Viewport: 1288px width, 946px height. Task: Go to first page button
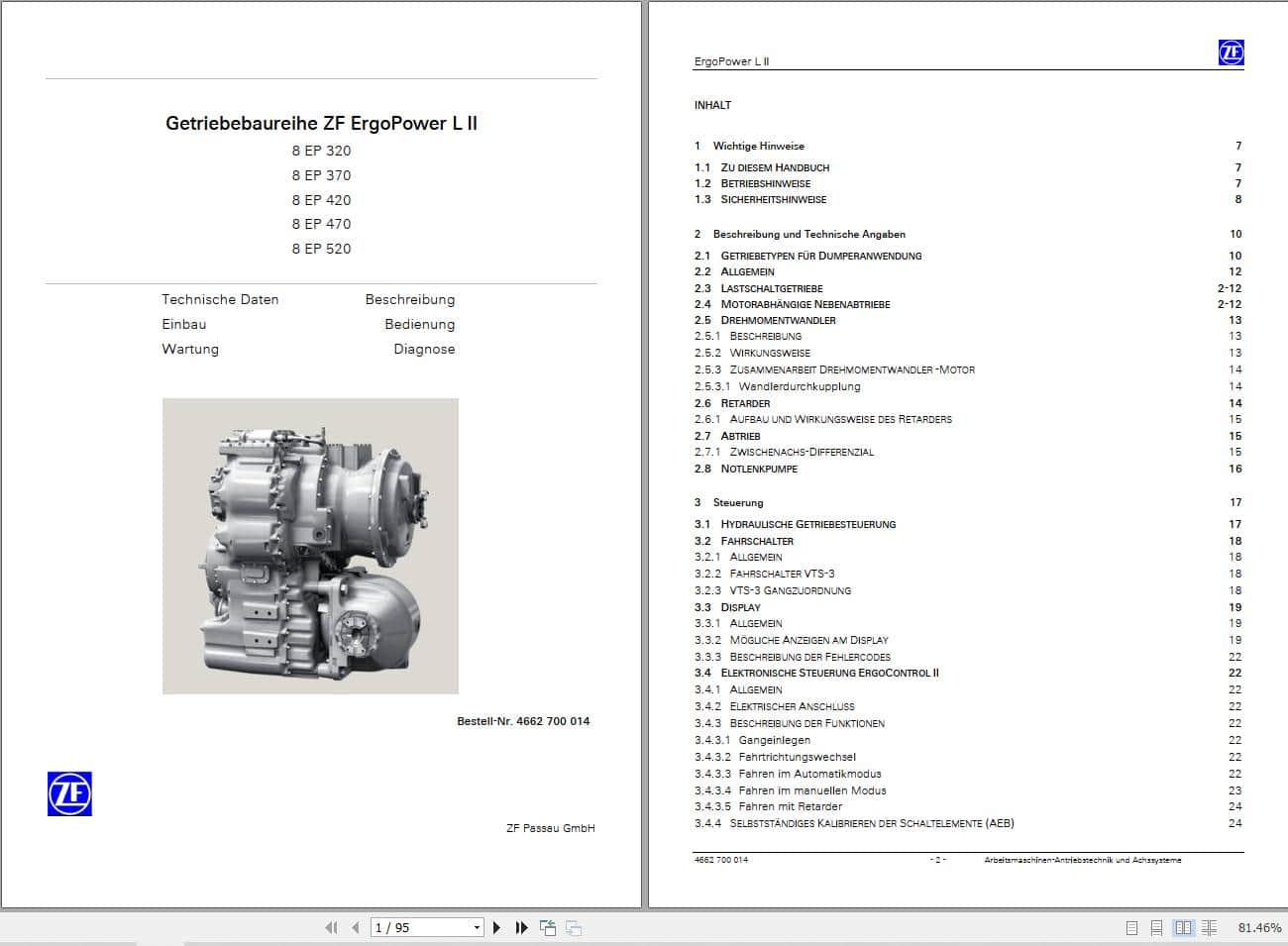(x=330, y=928)
